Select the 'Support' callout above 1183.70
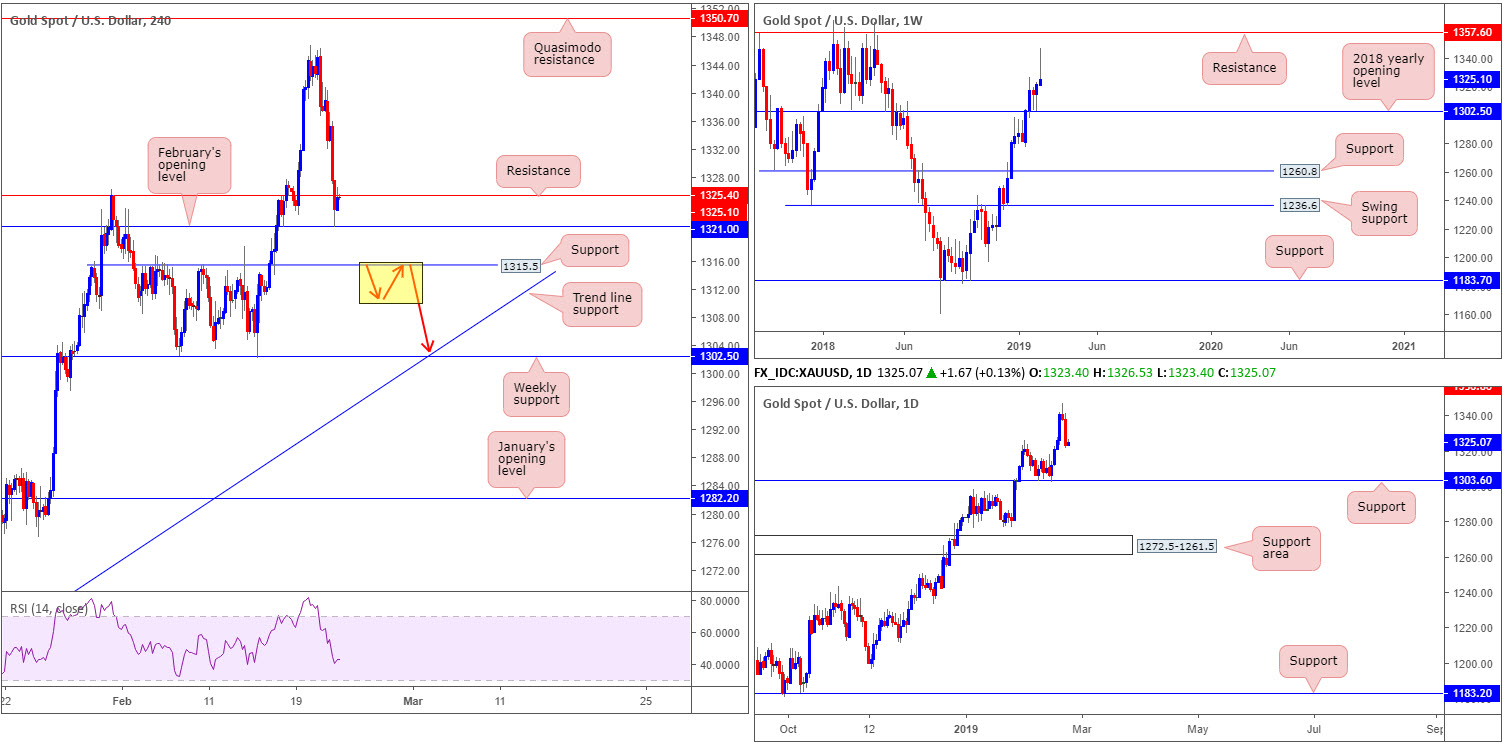Image resolution: width=1504 pixels, height=744 pixels. (1299, 251)
